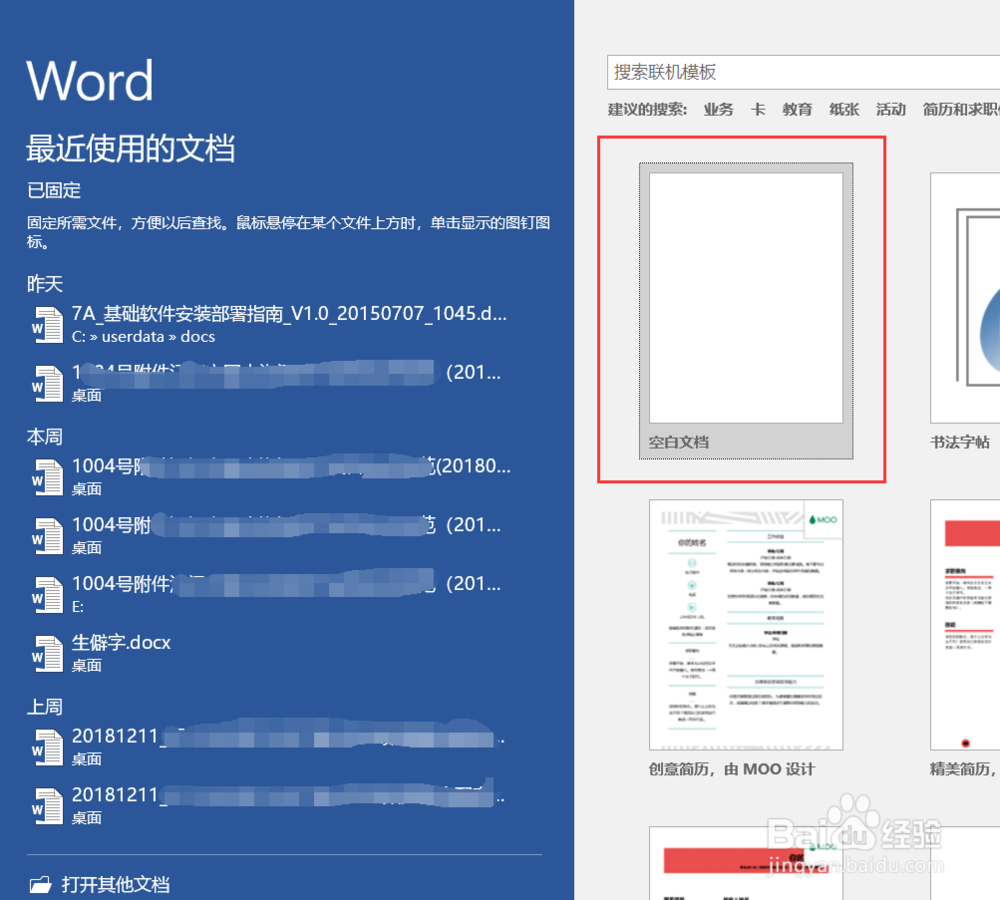Click the folder icon beside 打开其他文档

pyautogui.click(x=40, y=884)
